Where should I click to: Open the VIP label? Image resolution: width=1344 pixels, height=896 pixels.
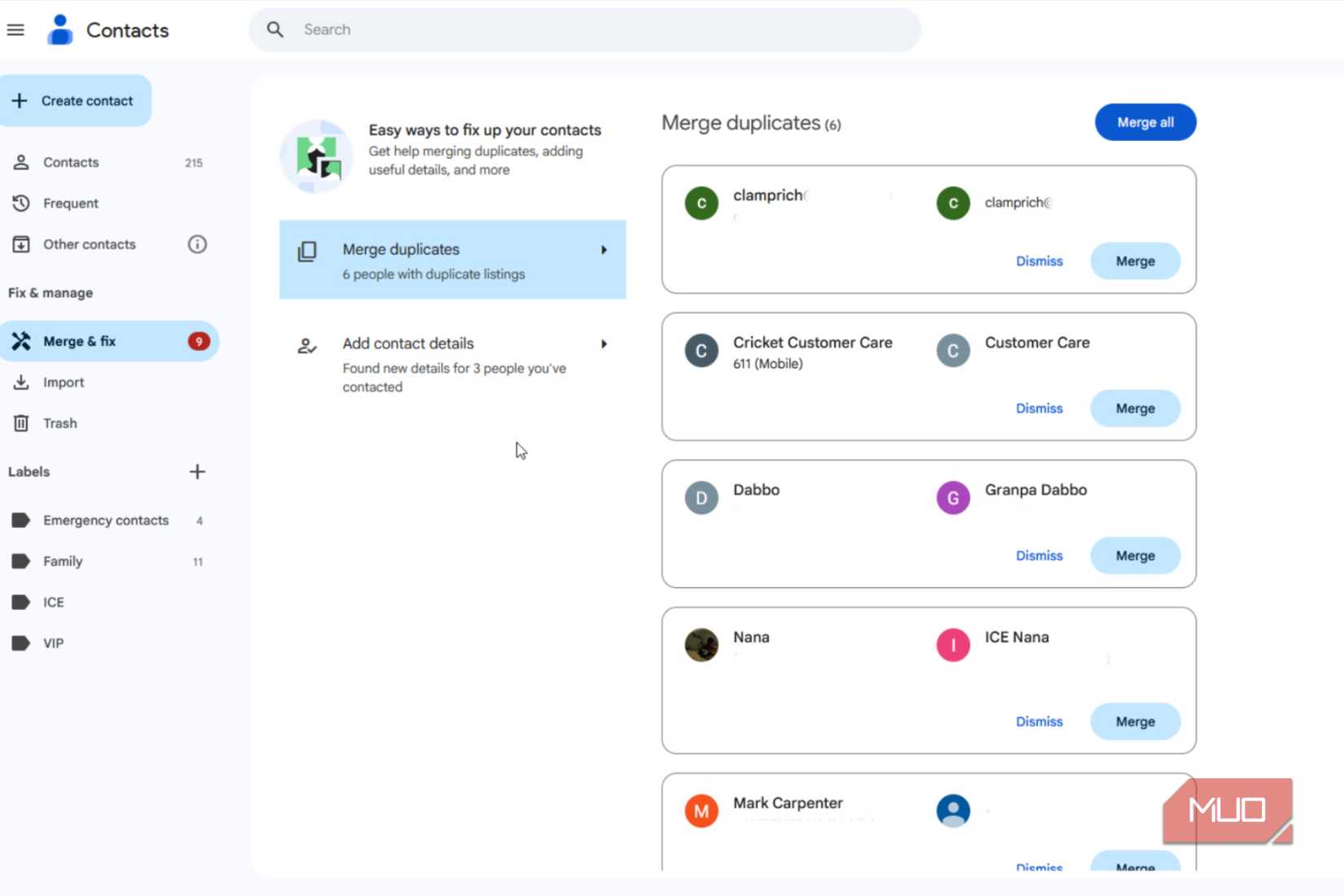click(109, 643)
